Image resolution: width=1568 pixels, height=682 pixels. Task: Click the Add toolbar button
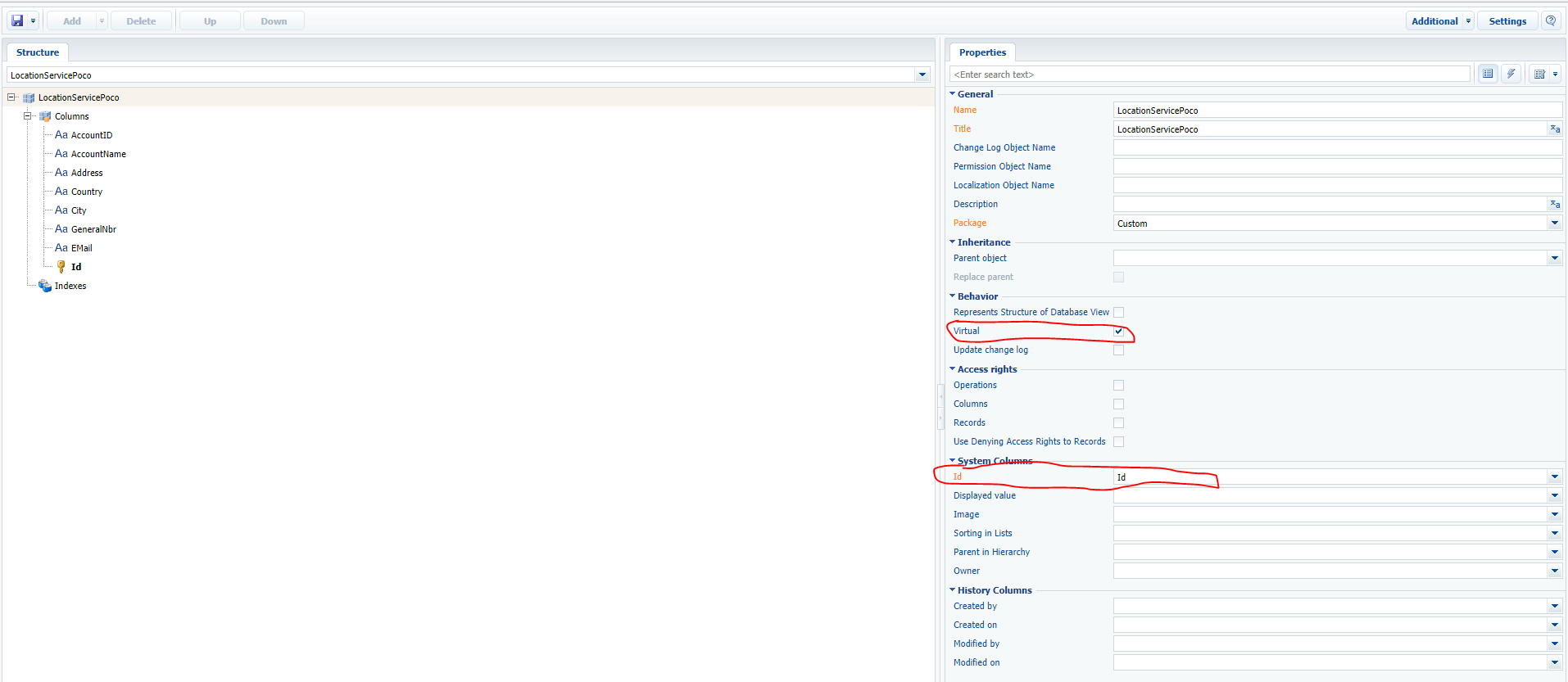pyautogui.click(x=72, y=21)
